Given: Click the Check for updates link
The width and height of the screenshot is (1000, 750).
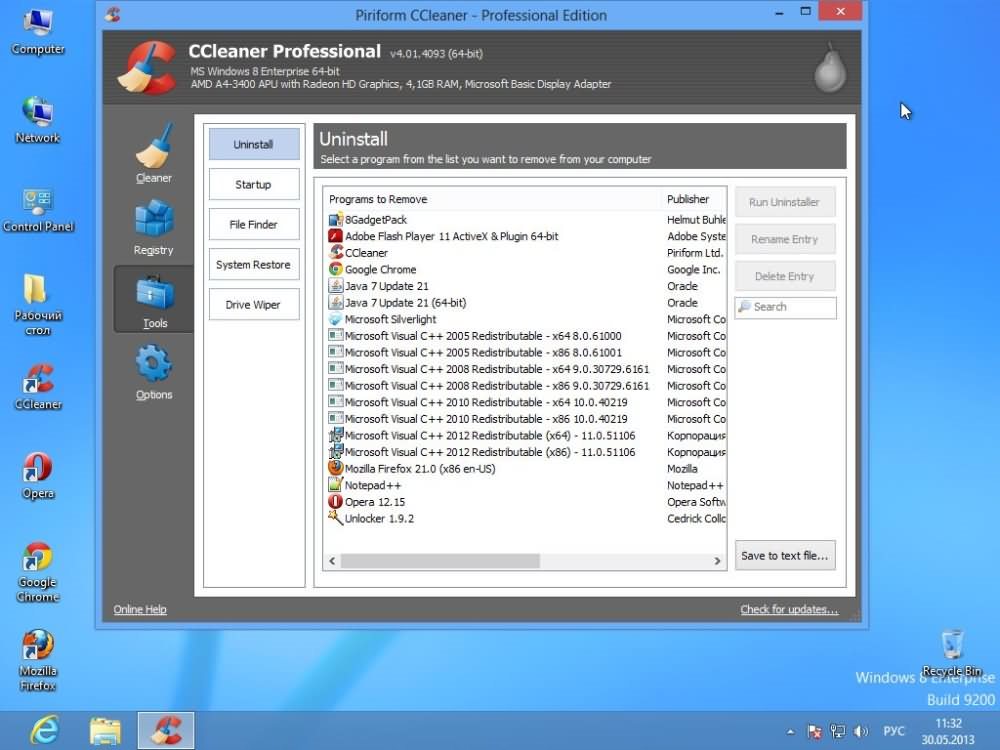Looking at the screenshot, I should 788,610.
